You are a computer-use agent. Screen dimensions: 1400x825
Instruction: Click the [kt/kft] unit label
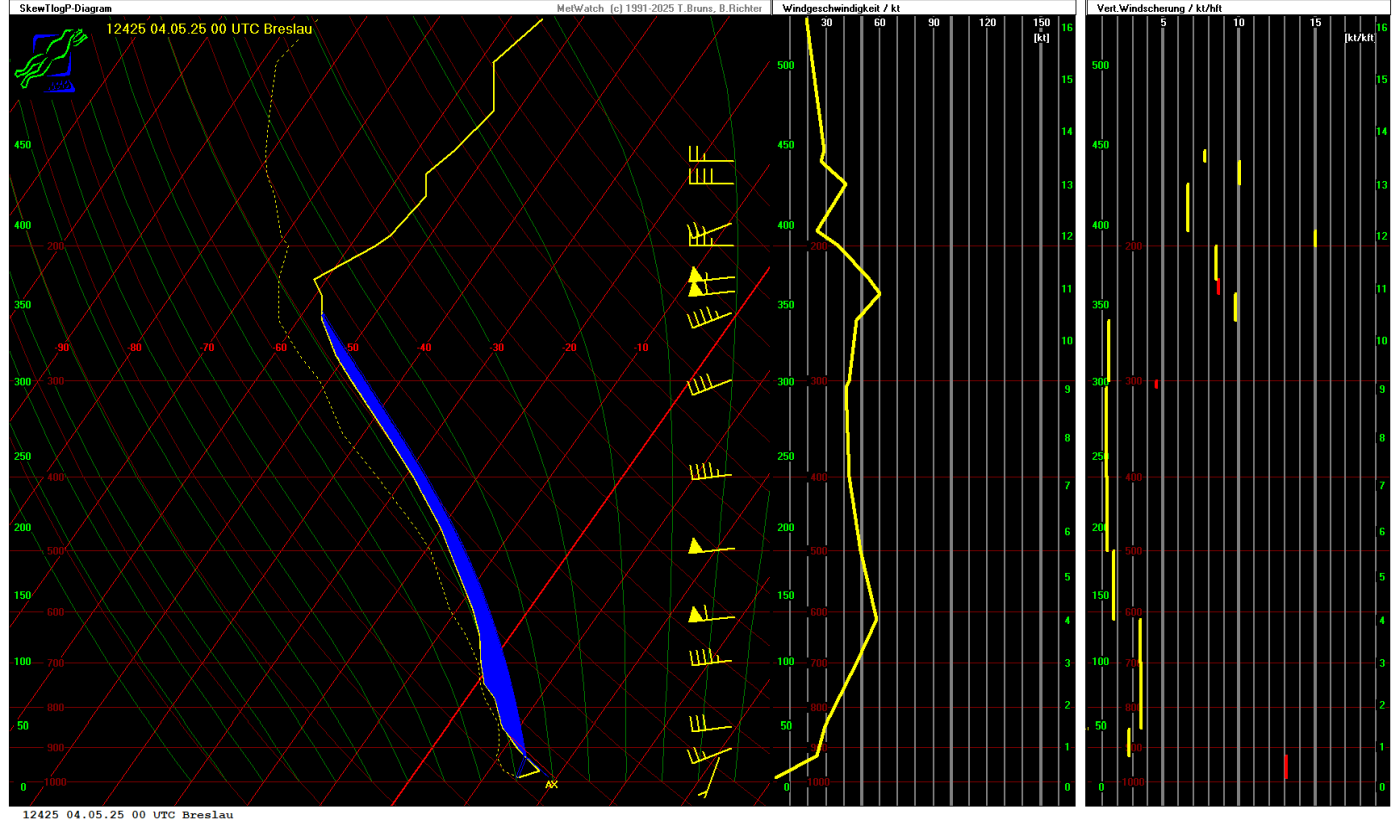(1360, 38)
